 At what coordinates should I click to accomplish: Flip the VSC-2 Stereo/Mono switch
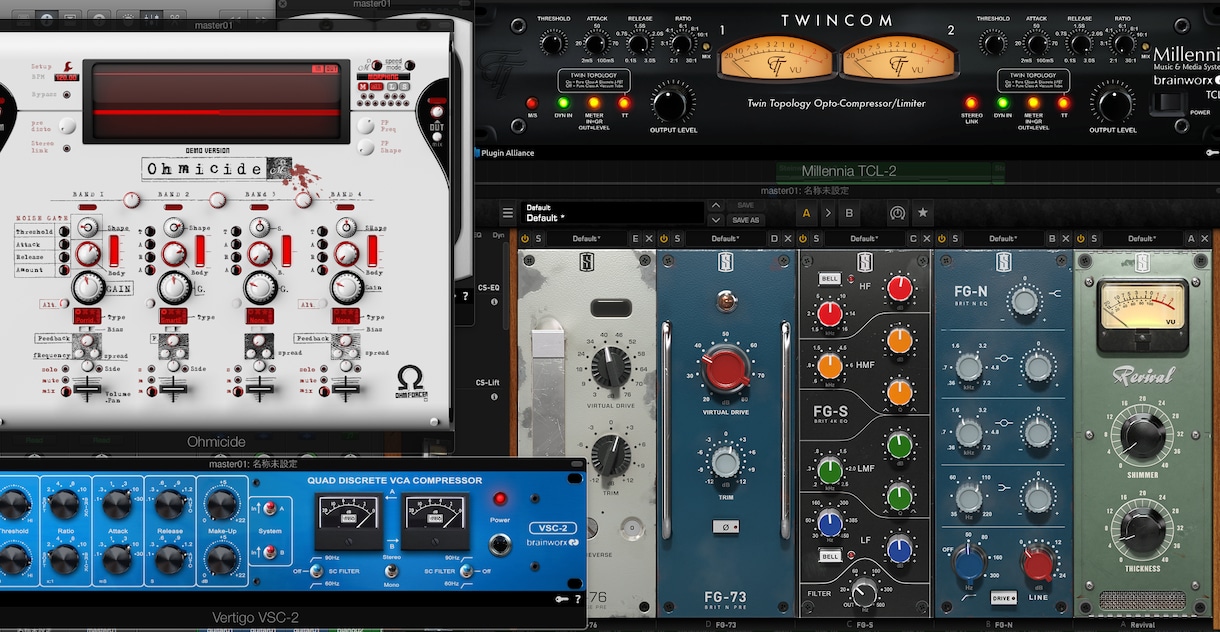(x=391, y=571)
